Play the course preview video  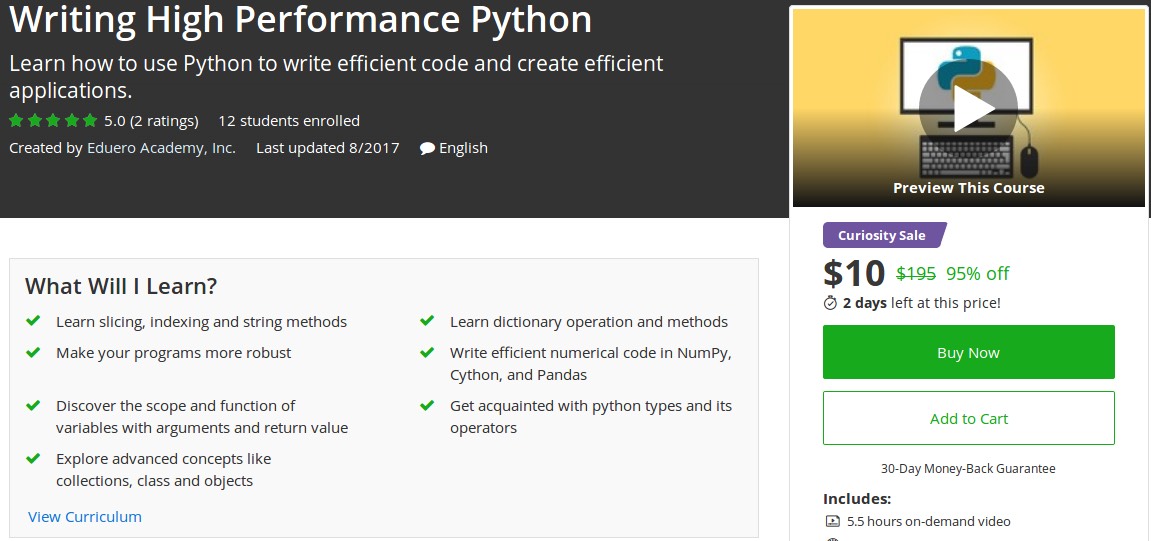click(x=968, y=108)
